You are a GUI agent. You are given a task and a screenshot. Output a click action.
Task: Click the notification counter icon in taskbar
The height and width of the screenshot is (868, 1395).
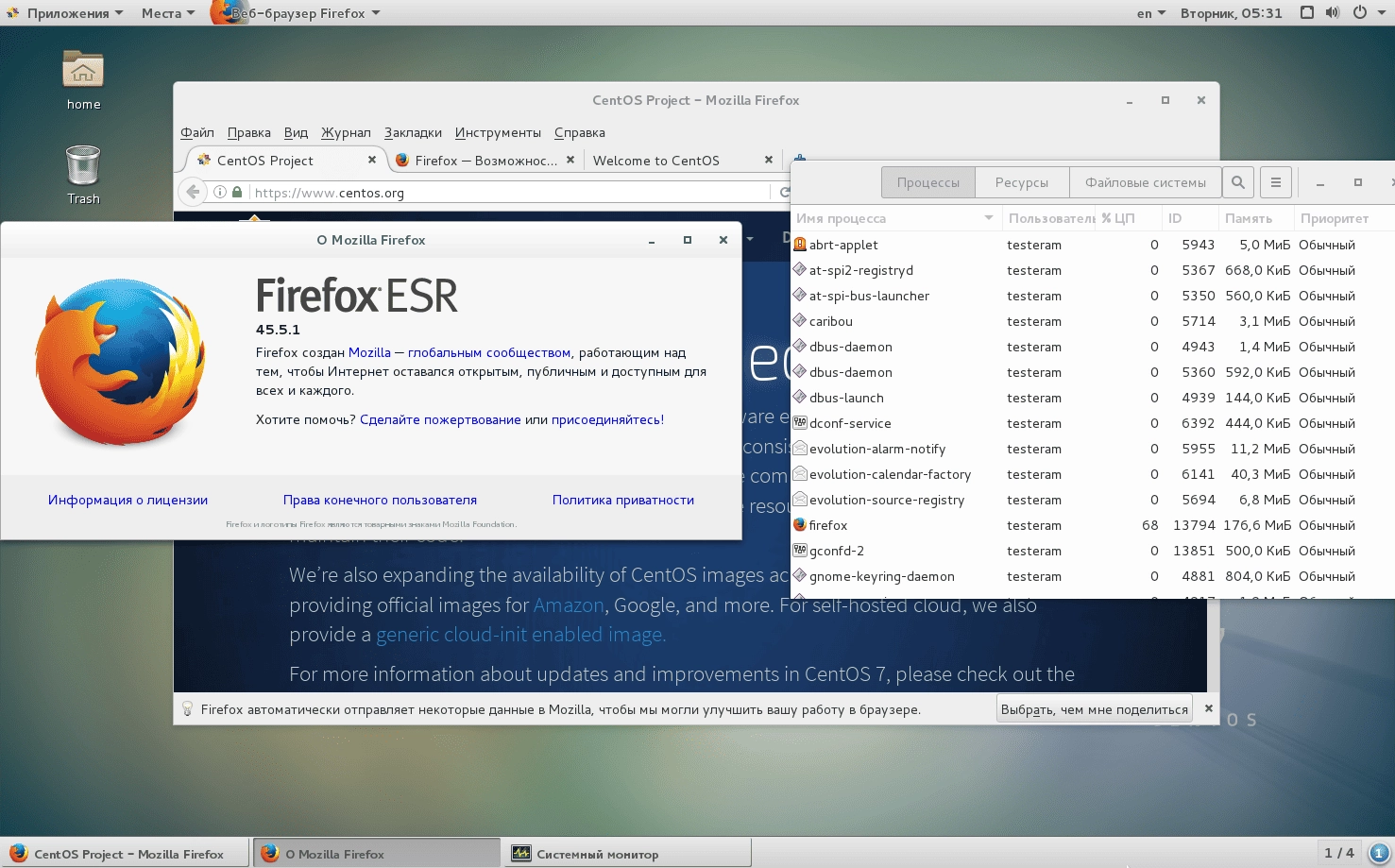coord(1379,853)
